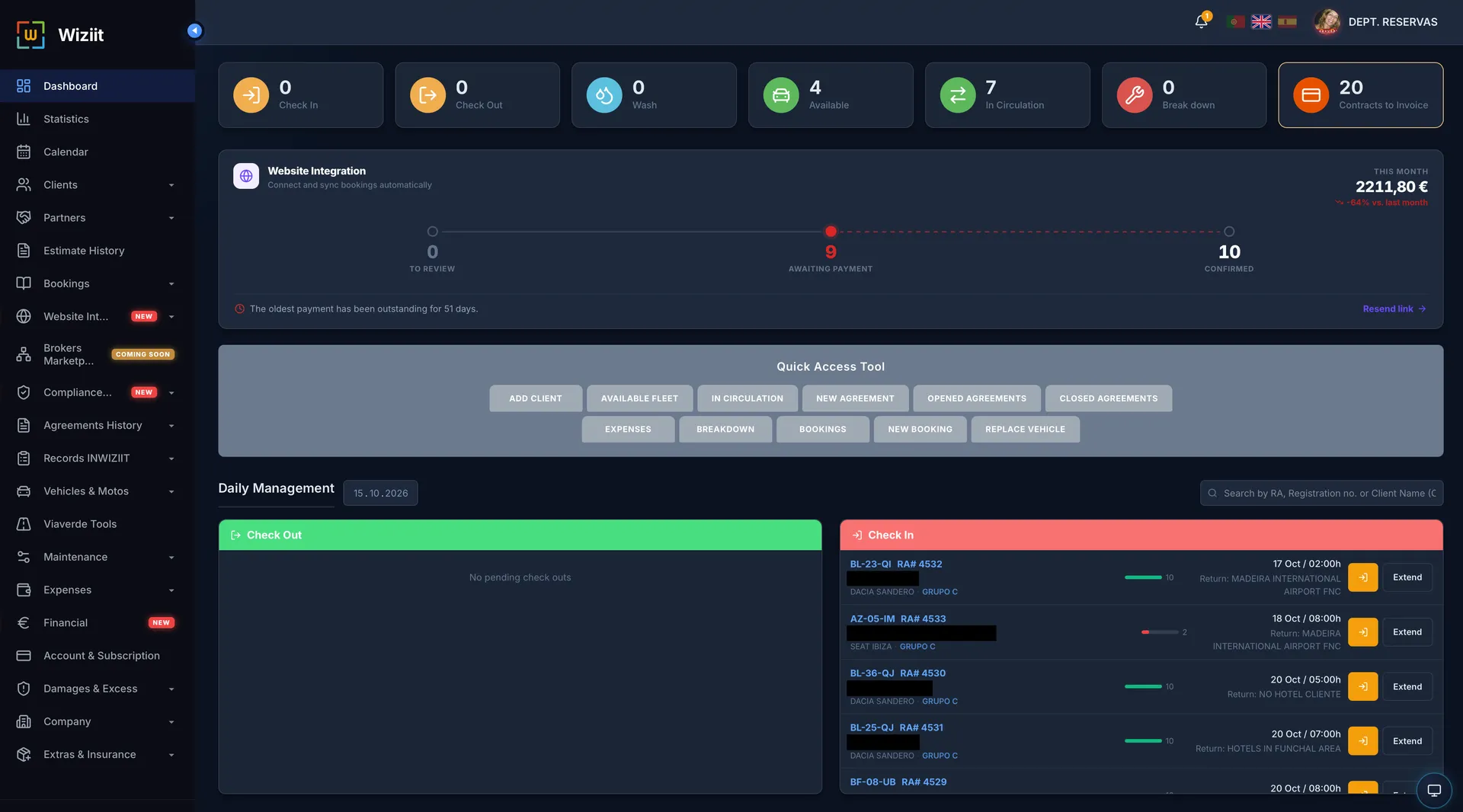Switch language to Portuguese flag
Viewport: 1463px width, 812px height.
click(1236, 21)
